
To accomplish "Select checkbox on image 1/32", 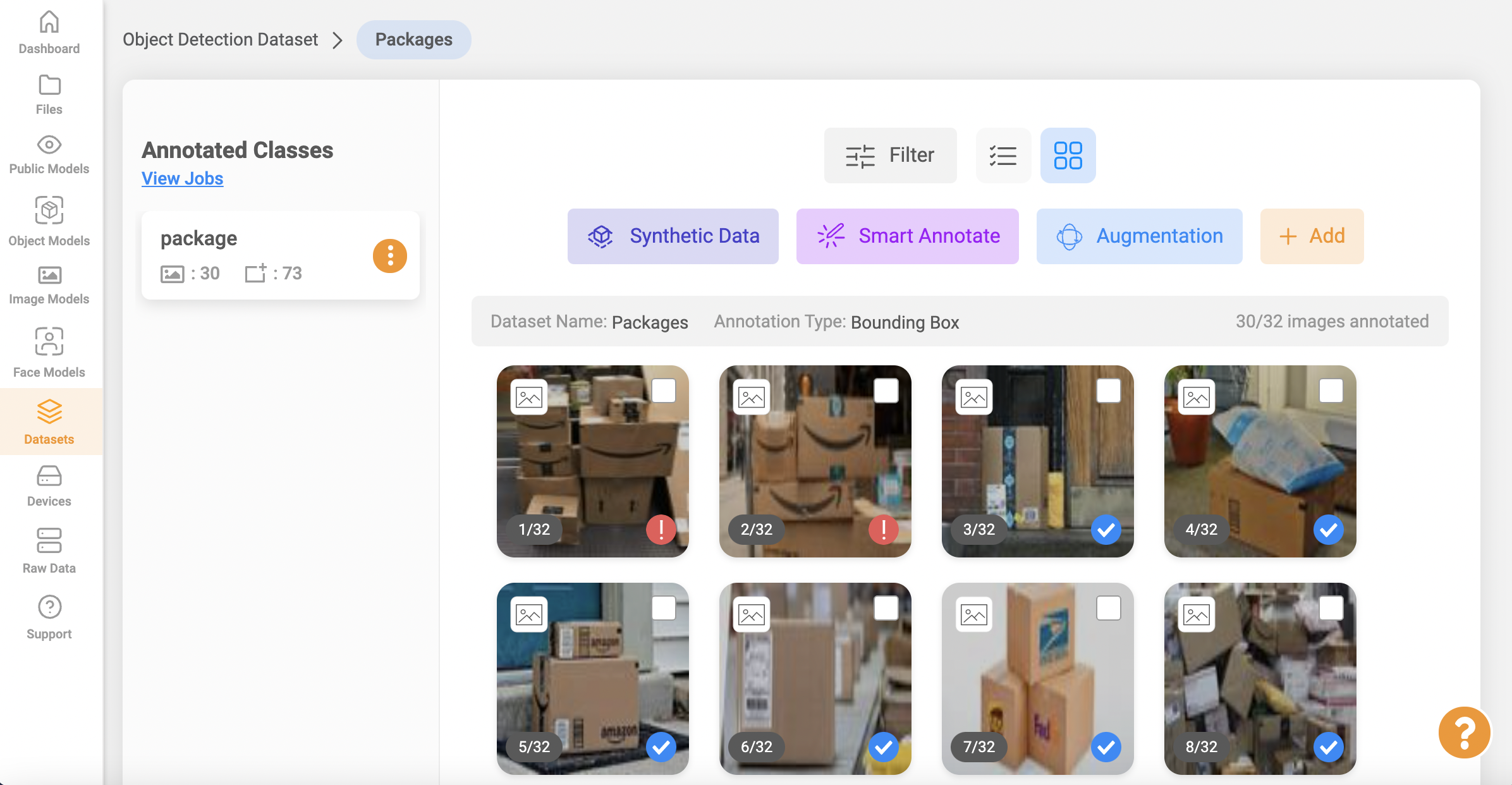I will click(663, 391).
